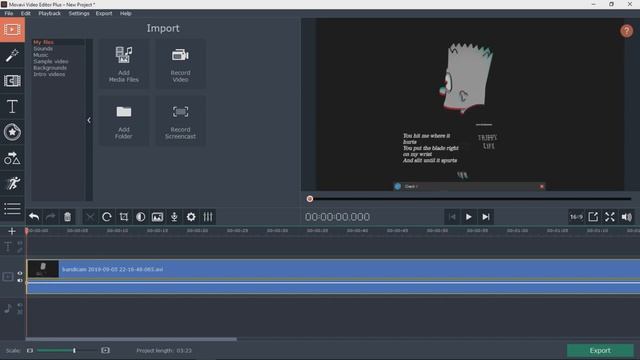Click the timeline scale slider handle
Viewport: 640px width, 360px height.
74,350
